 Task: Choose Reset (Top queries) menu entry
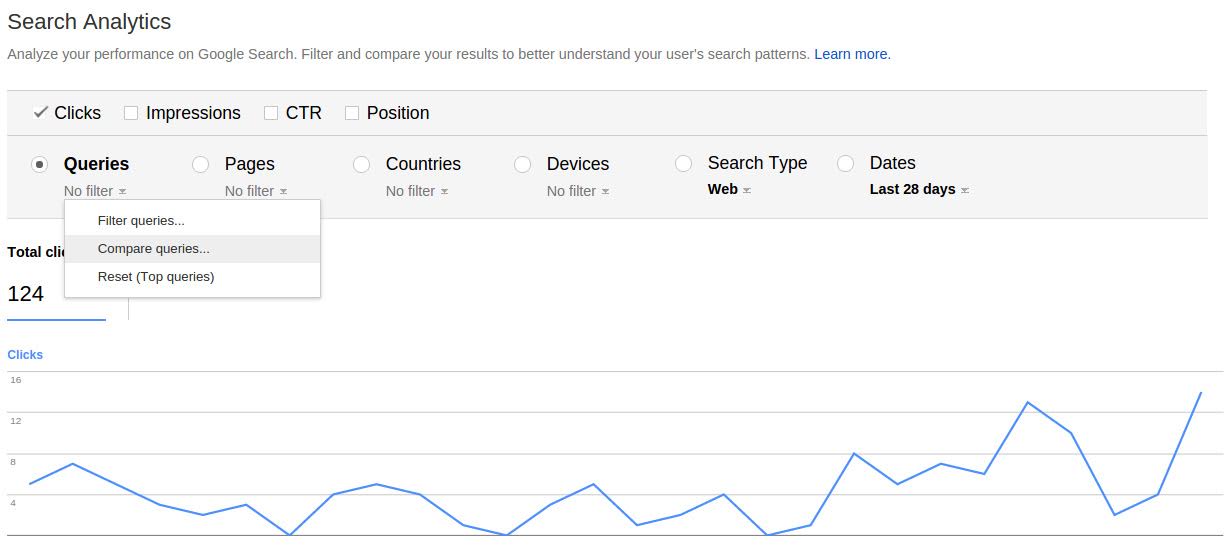156,277
